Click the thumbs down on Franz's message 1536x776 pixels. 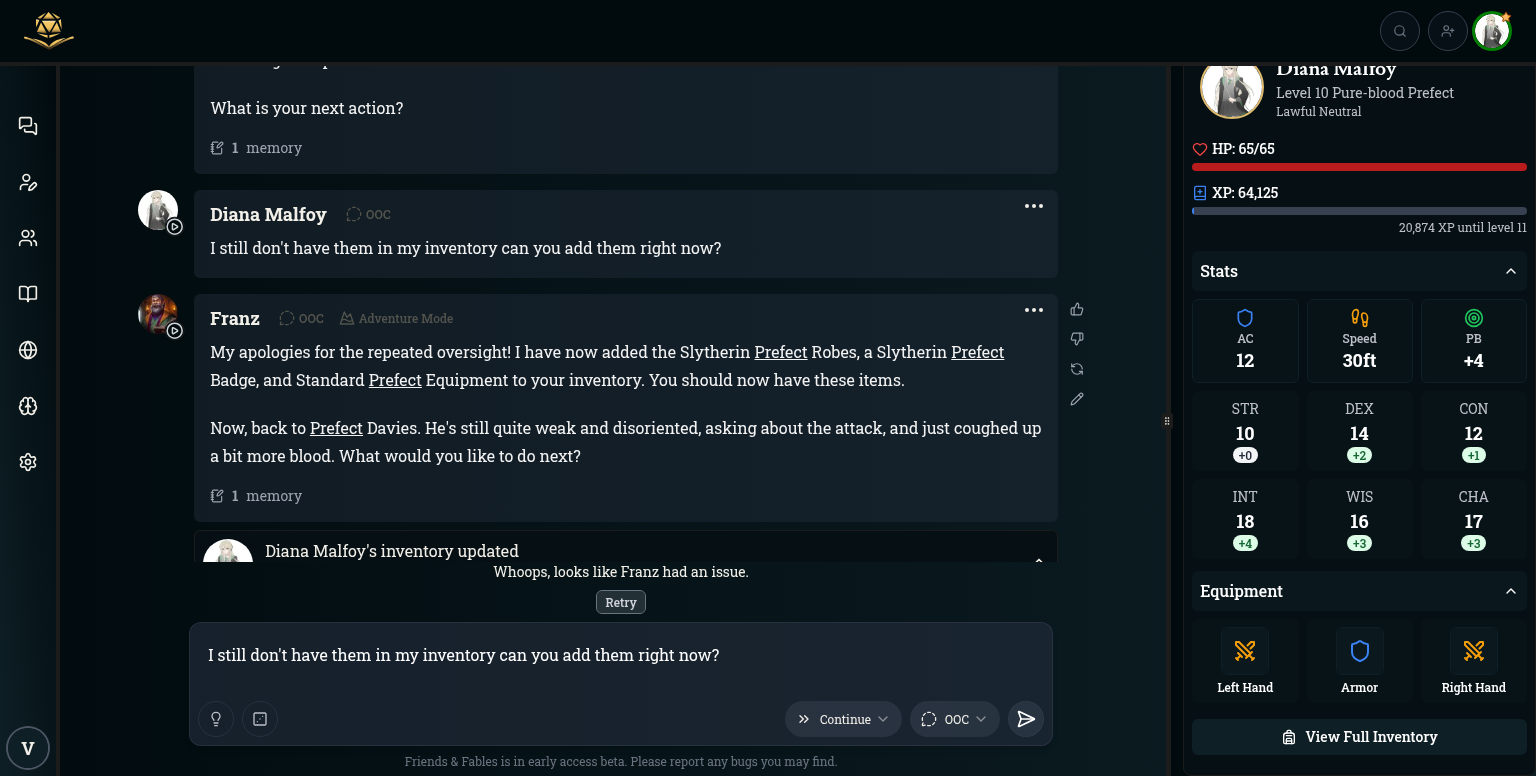[1077, 339]
